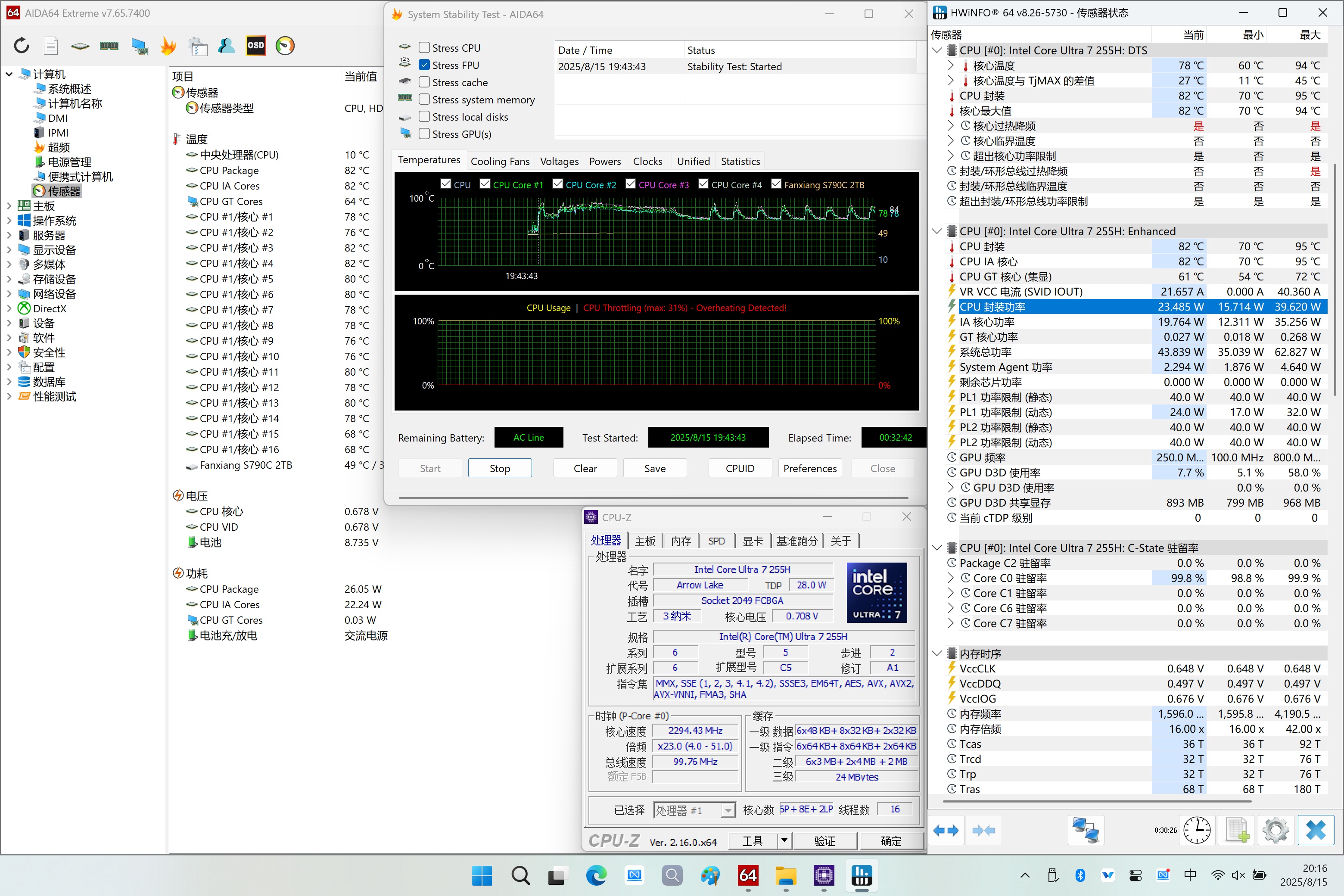Click AIDA64 red 64 icon in taskbar
Screen dimensions: 1344x896
coord(748,875)
